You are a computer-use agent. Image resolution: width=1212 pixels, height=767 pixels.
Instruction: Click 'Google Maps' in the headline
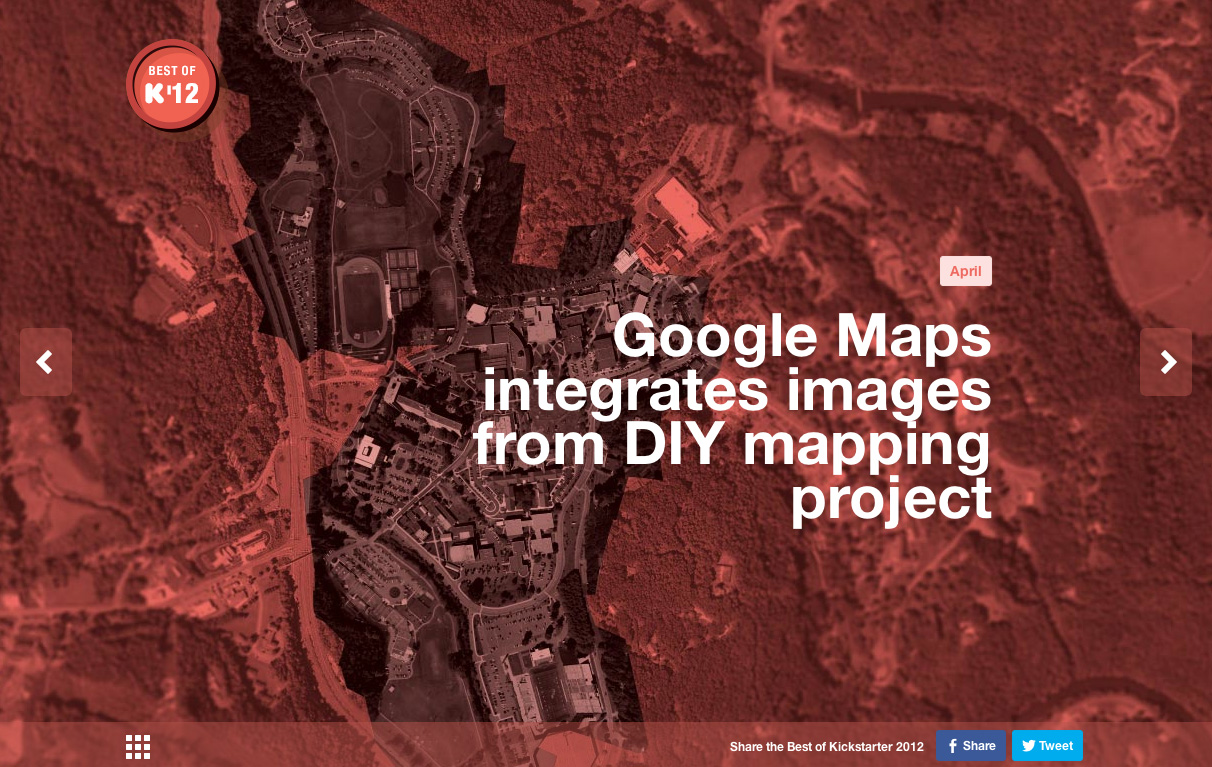[x=801, y=337]
